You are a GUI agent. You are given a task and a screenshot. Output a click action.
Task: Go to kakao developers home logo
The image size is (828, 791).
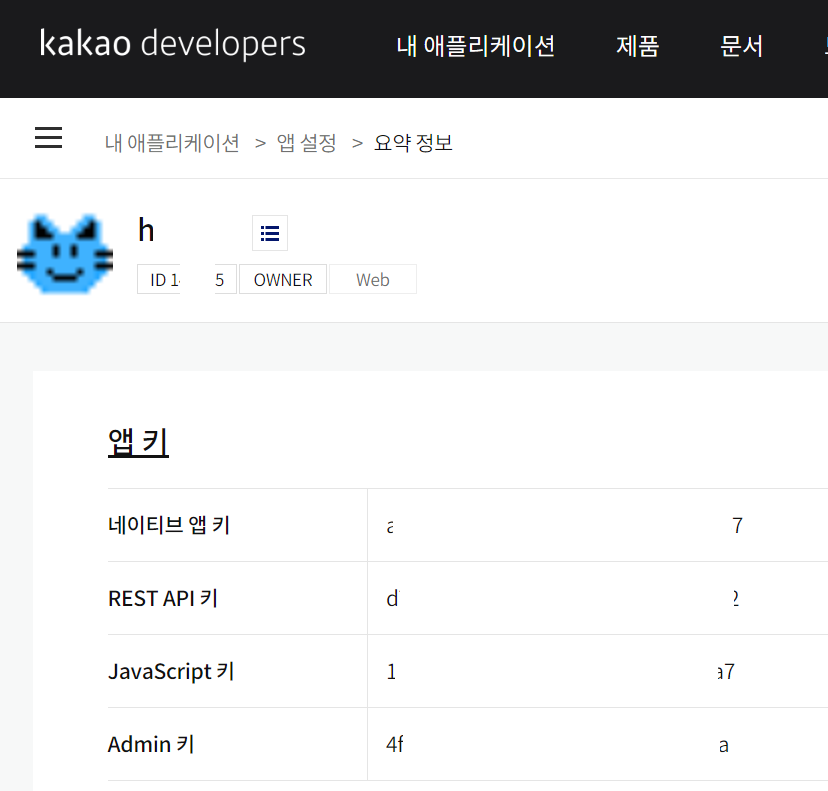tap(172, 43)
